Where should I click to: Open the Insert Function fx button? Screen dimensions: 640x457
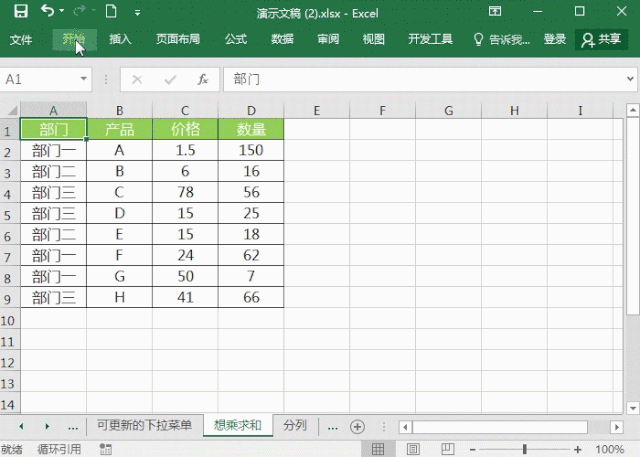pyautogui.click(x=203, y=79)
